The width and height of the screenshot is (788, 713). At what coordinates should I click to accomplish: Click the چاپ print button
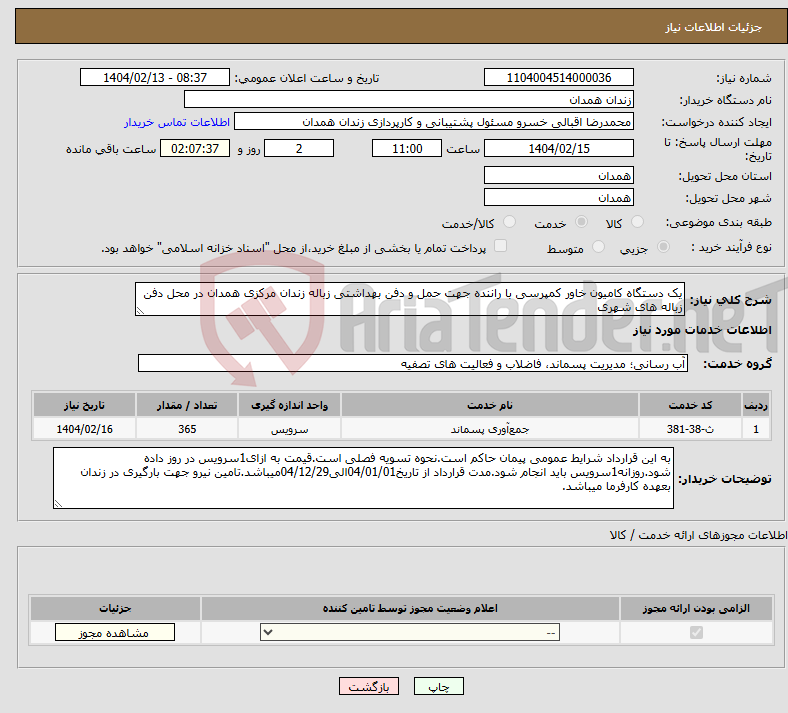pyautogui.click(x=439, y=686)
